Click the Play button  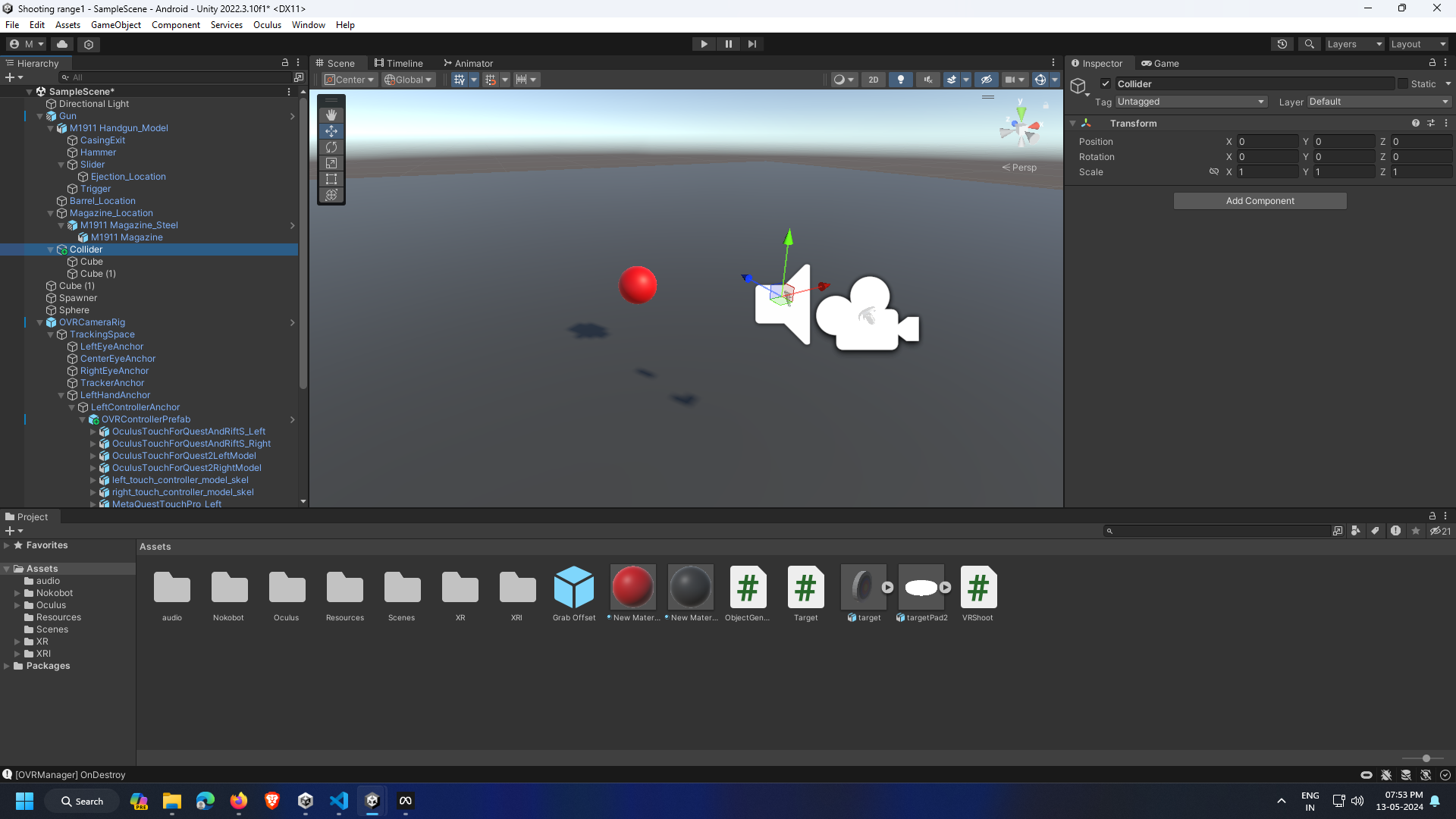pyautogui.click(x=704, y=44)
